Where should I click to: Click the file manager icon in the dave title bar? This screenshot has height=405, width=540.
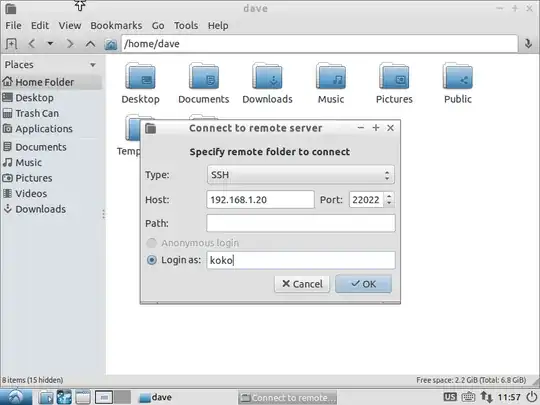[x=11, y=9]
